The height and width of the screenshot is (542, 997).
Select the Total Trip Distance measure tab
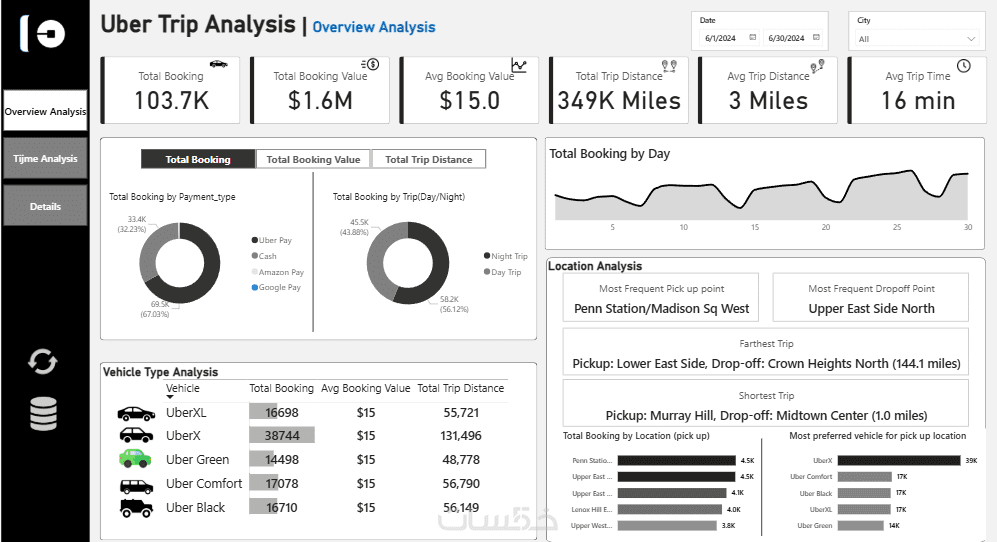coord(429,159)
